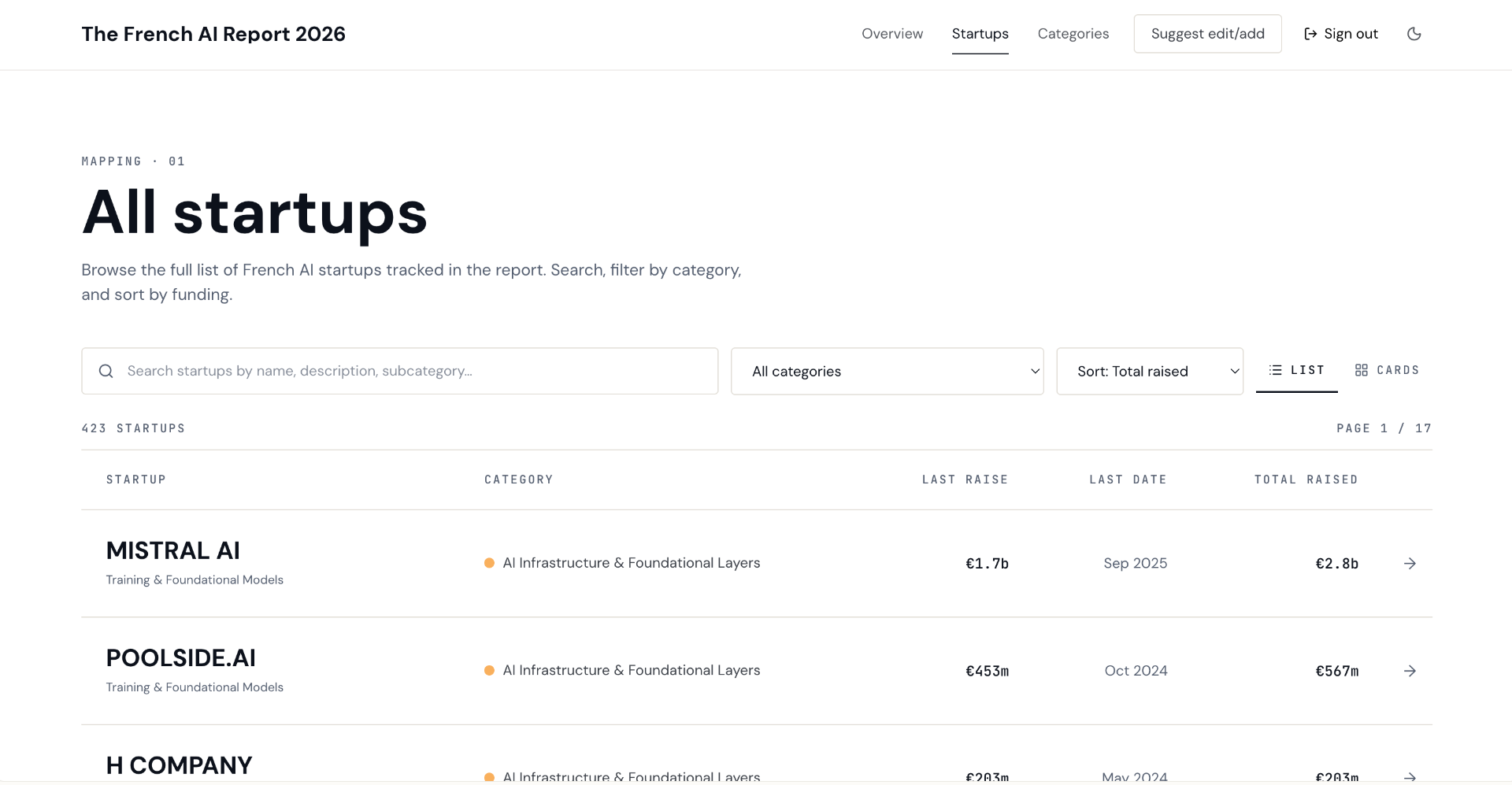Switch to CARDS view
The height and width of the screenshot is (785, 1512).
[1387, 370]
